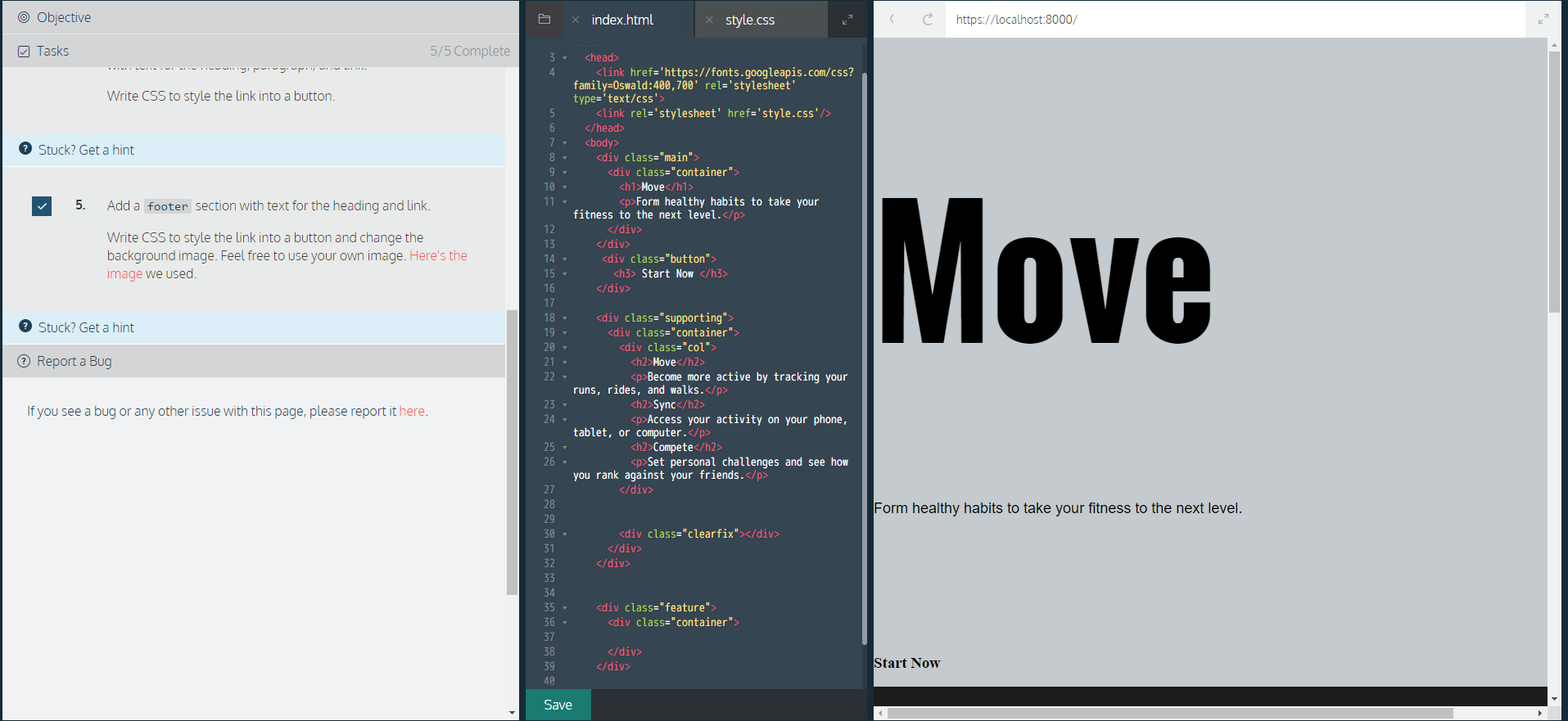
Task: Click the localhost URL address field
Action: 1228,20
